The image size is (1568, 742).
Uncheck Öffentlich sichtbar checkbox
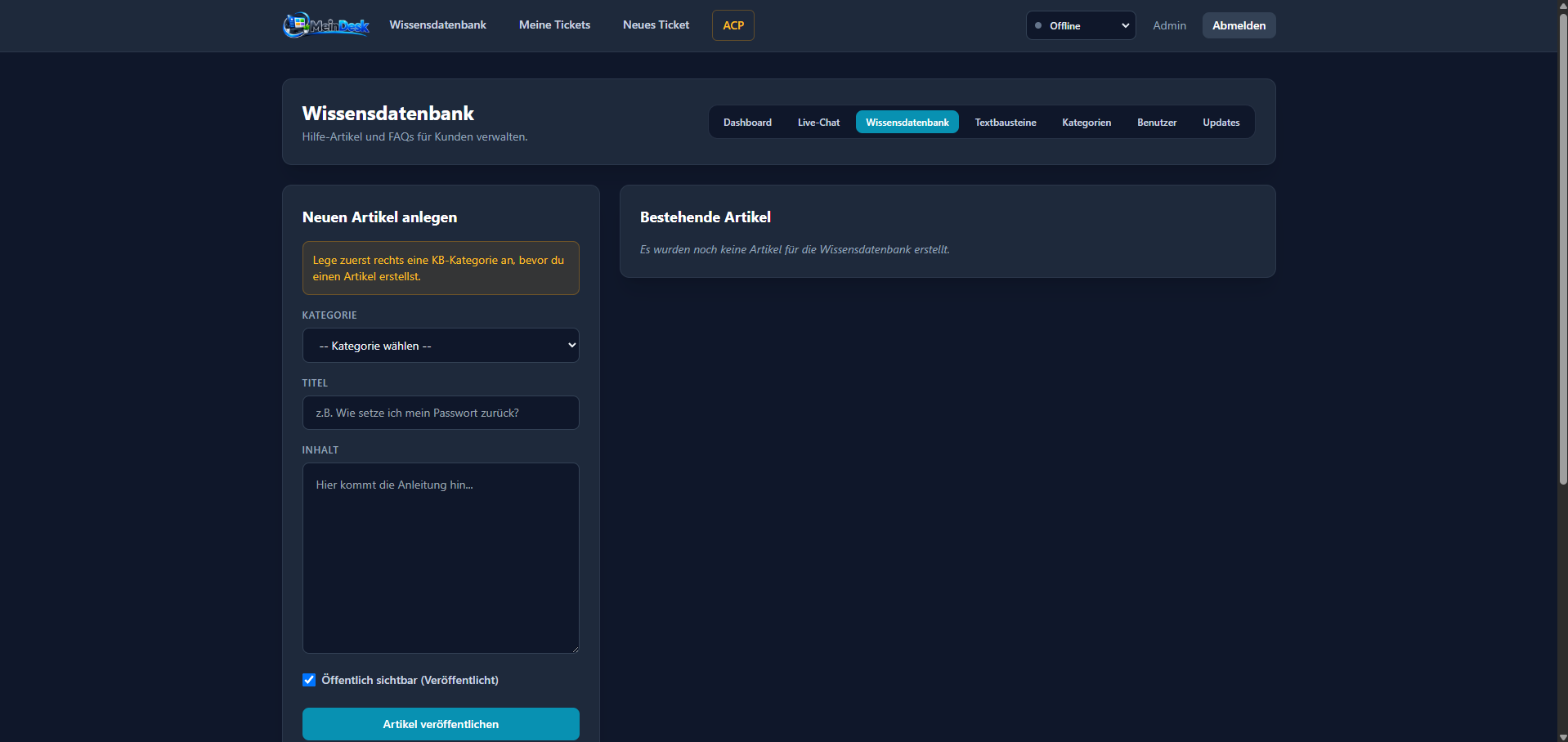coord(309,680)
